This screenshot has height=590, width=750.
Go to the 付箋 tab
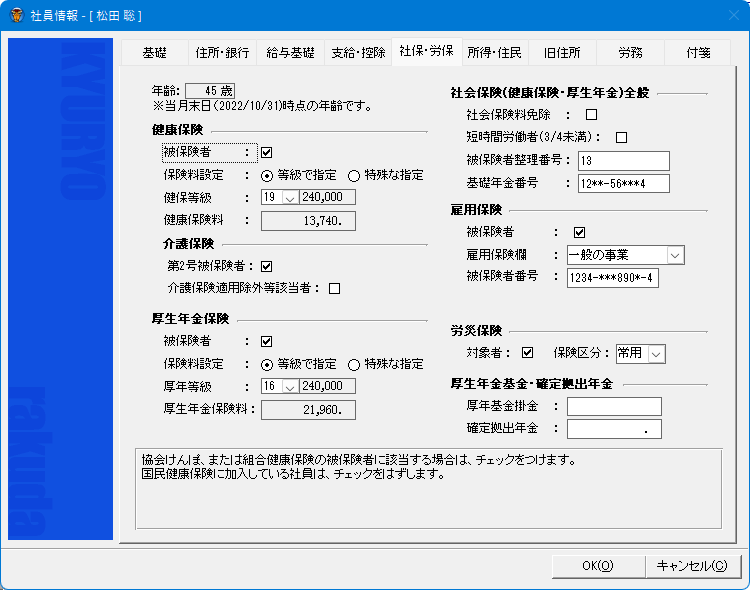point(698,53)
